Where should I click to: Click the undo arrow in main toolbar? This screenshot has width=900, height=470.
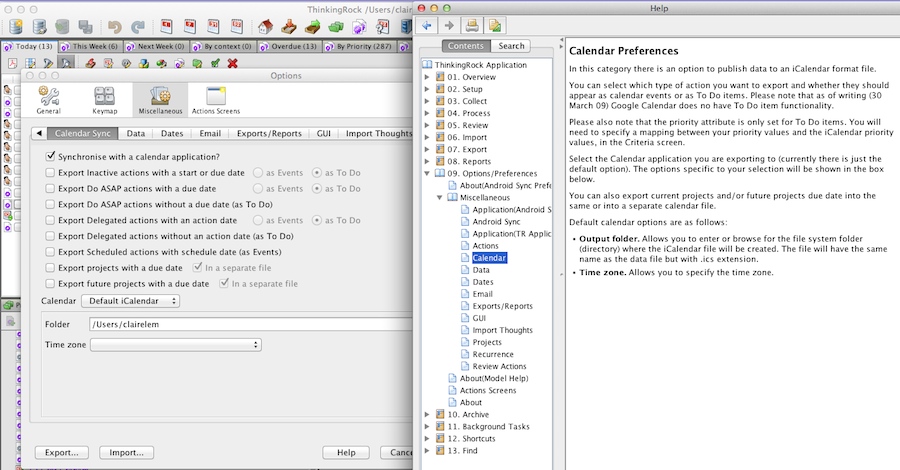click(x=116, y=26)
